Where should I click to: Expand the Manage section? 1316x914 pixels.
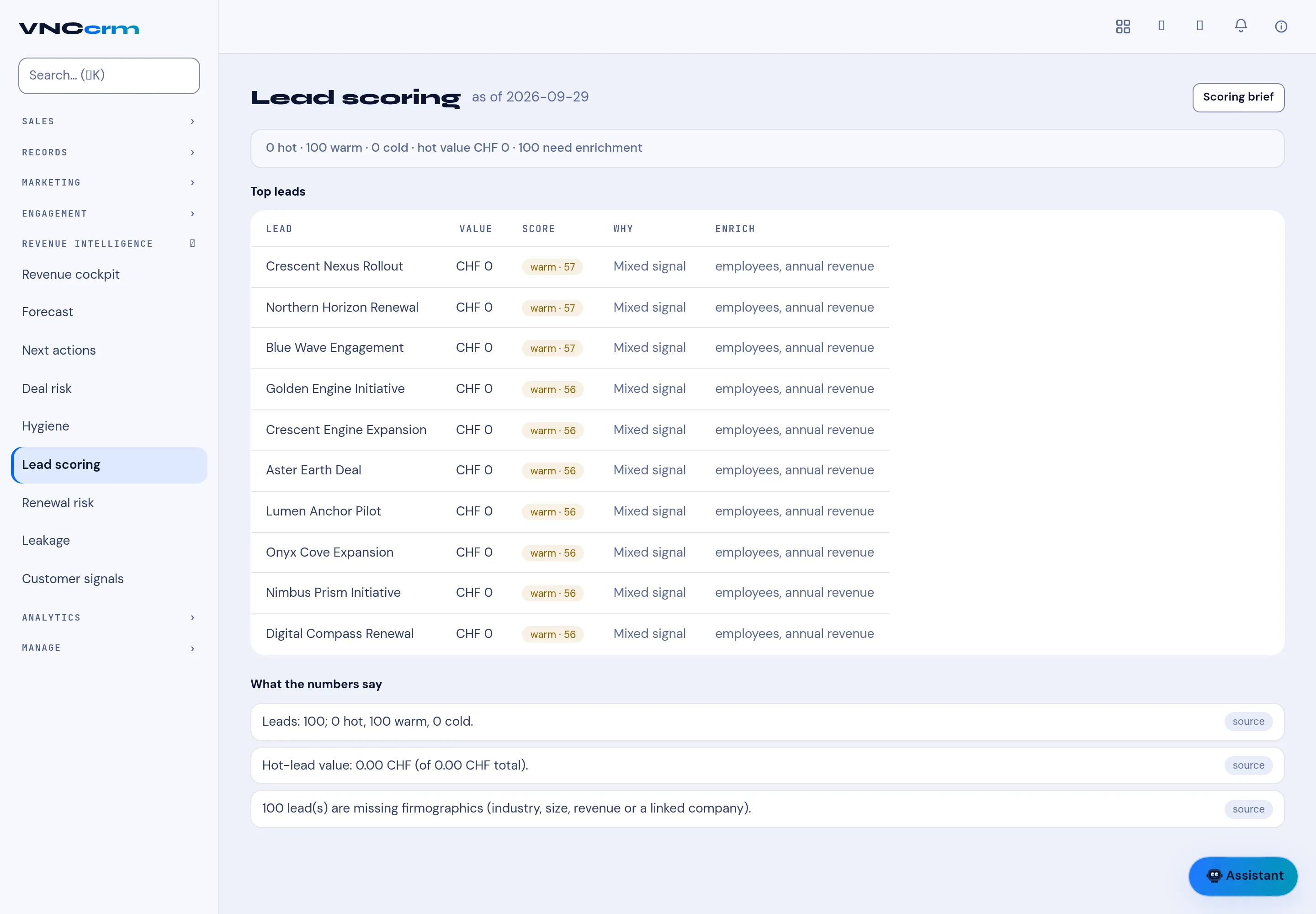tap(109, 648)
